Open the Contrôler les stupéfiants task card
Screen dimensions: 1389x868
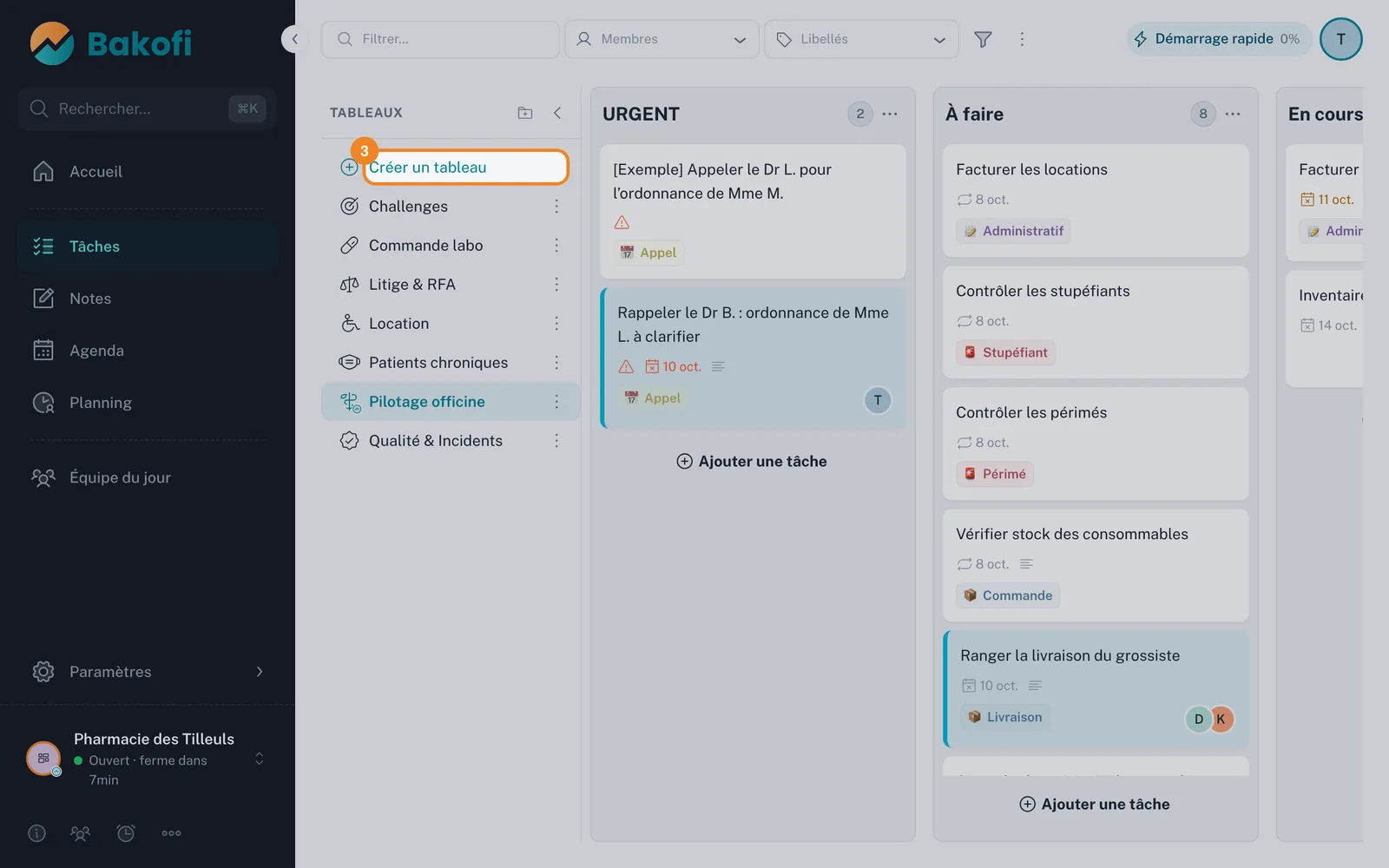pyautogui.click(x=1096, y=322)
